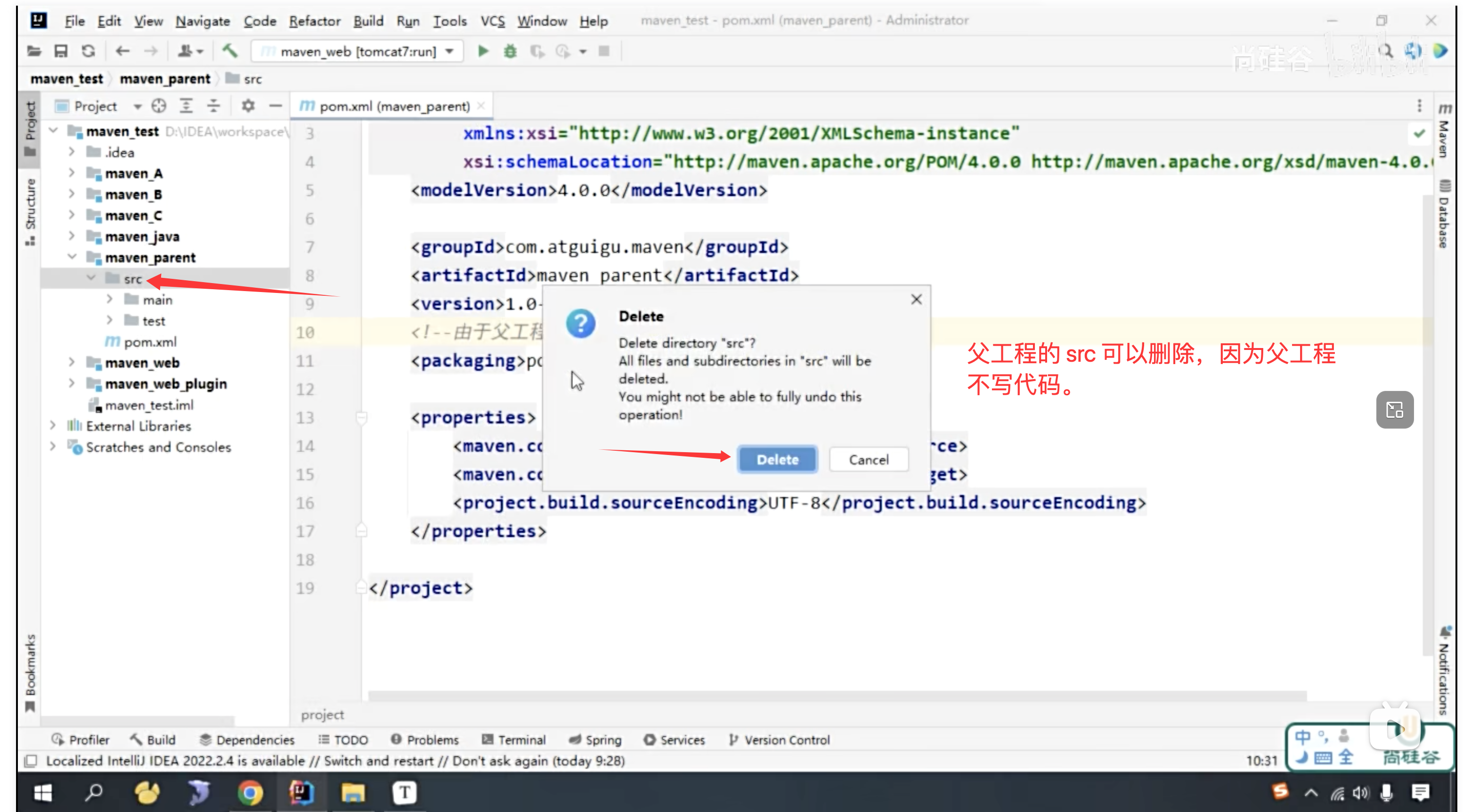Expand the maven_web module node

72,362
